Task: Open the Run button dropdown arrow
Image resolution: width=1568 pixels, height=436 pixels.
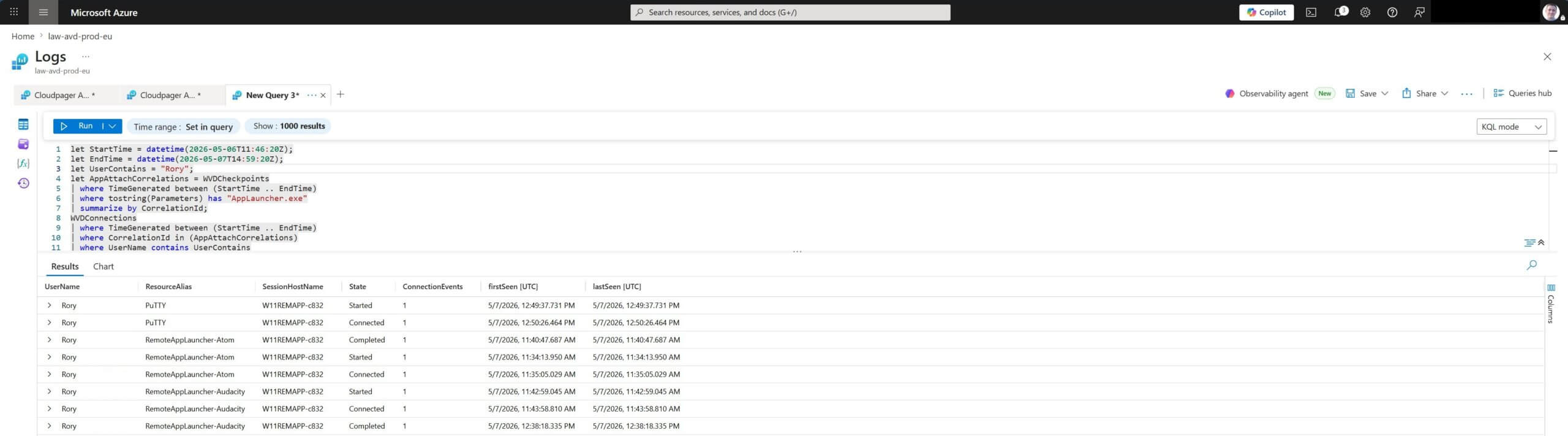Action: (112, 126)
